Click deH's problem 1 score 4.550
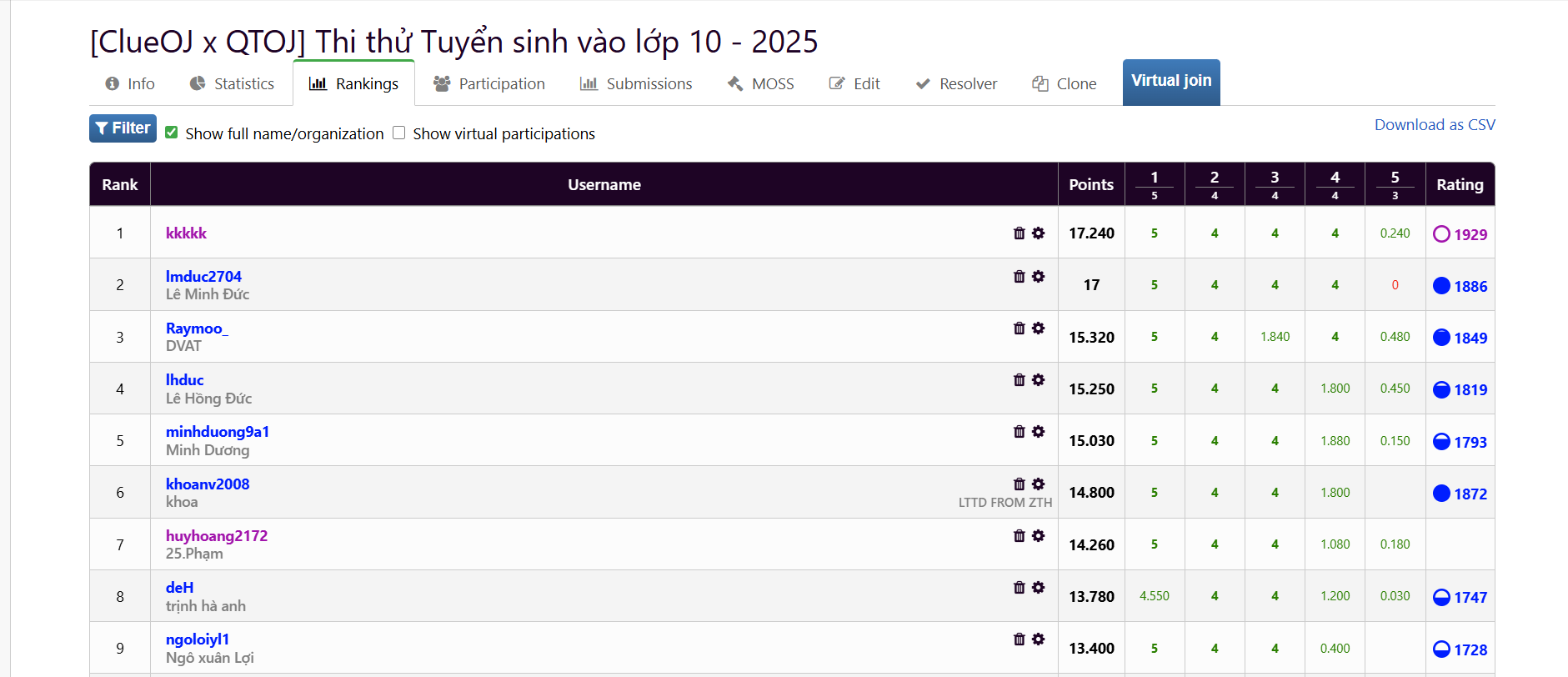This screenshot has width=1568, height=677. click(x=1154, y=596)
